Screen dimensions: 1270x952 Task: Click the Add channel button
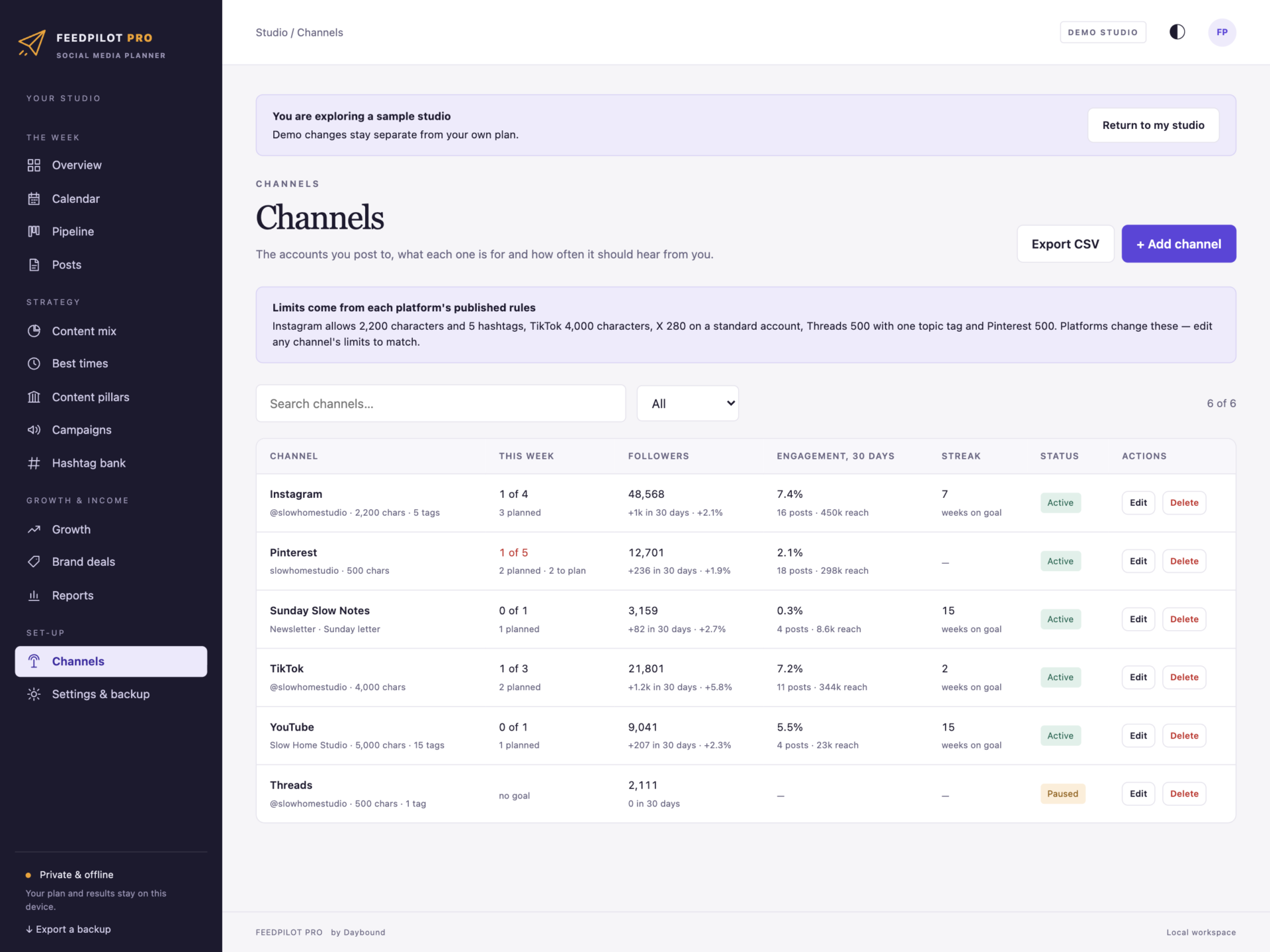click(1178, 244)
